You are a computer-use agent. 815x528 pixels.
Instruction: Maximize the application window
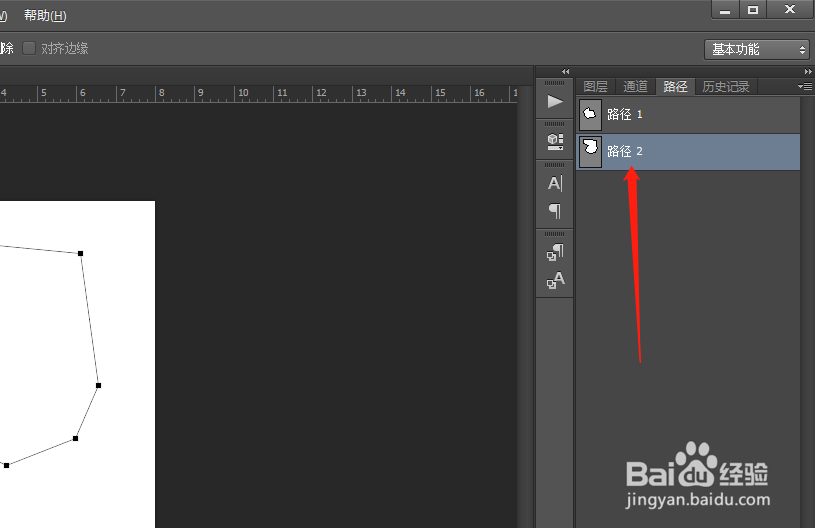click(x=753, y=10)
